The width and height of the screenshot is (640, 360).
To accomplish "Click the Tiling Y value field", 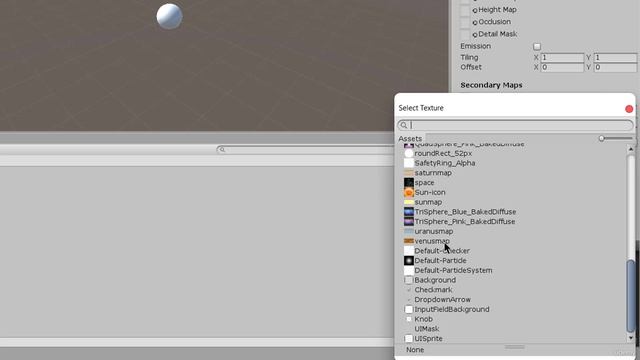I will (x=616, y=58).
